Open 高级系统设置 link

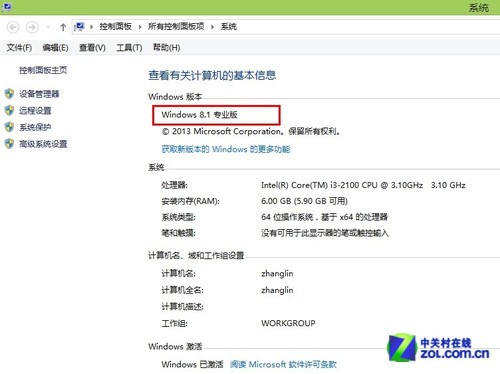(x=43, y=144)
